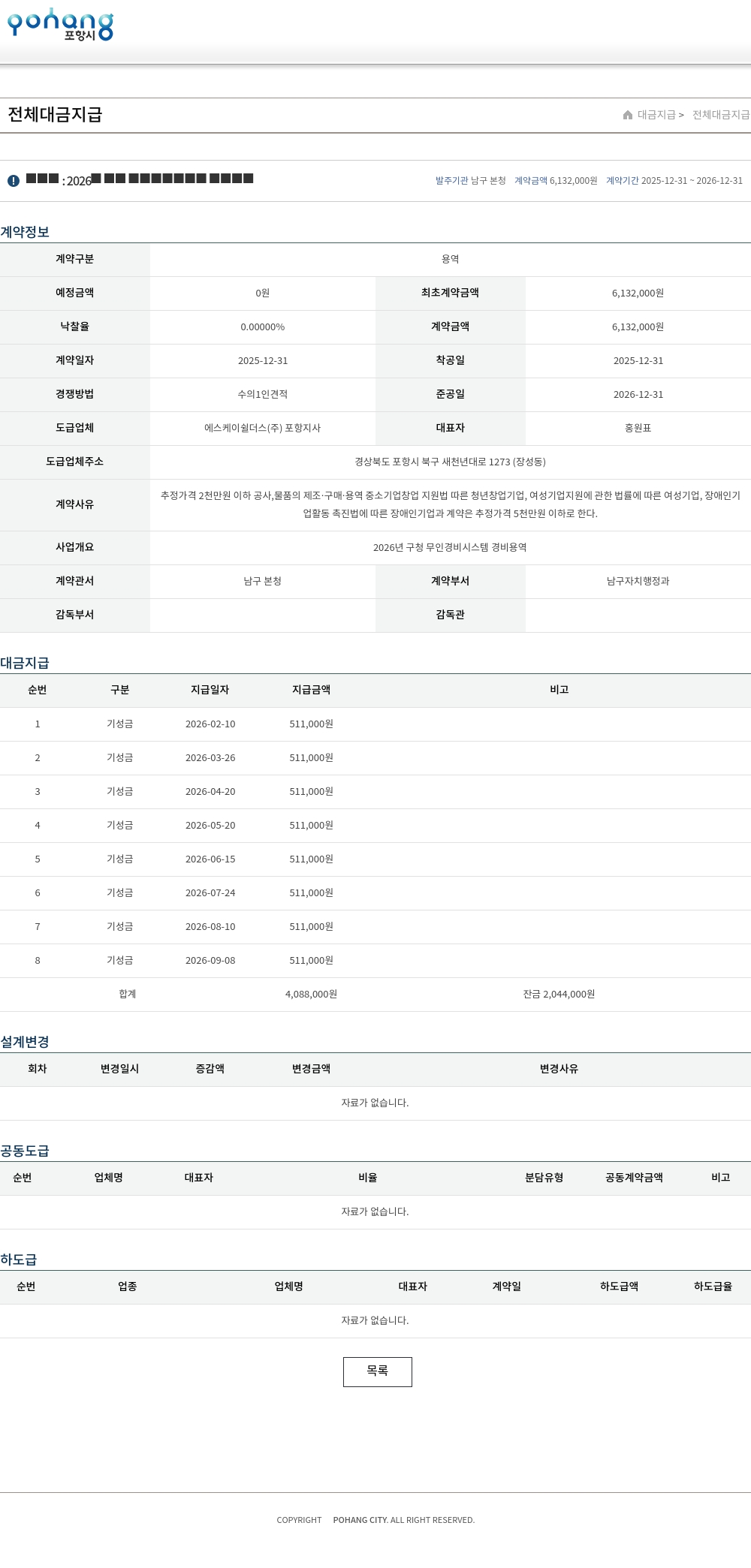
Task: Click the 설계변경 section heading
Action: pos(25,1042)
